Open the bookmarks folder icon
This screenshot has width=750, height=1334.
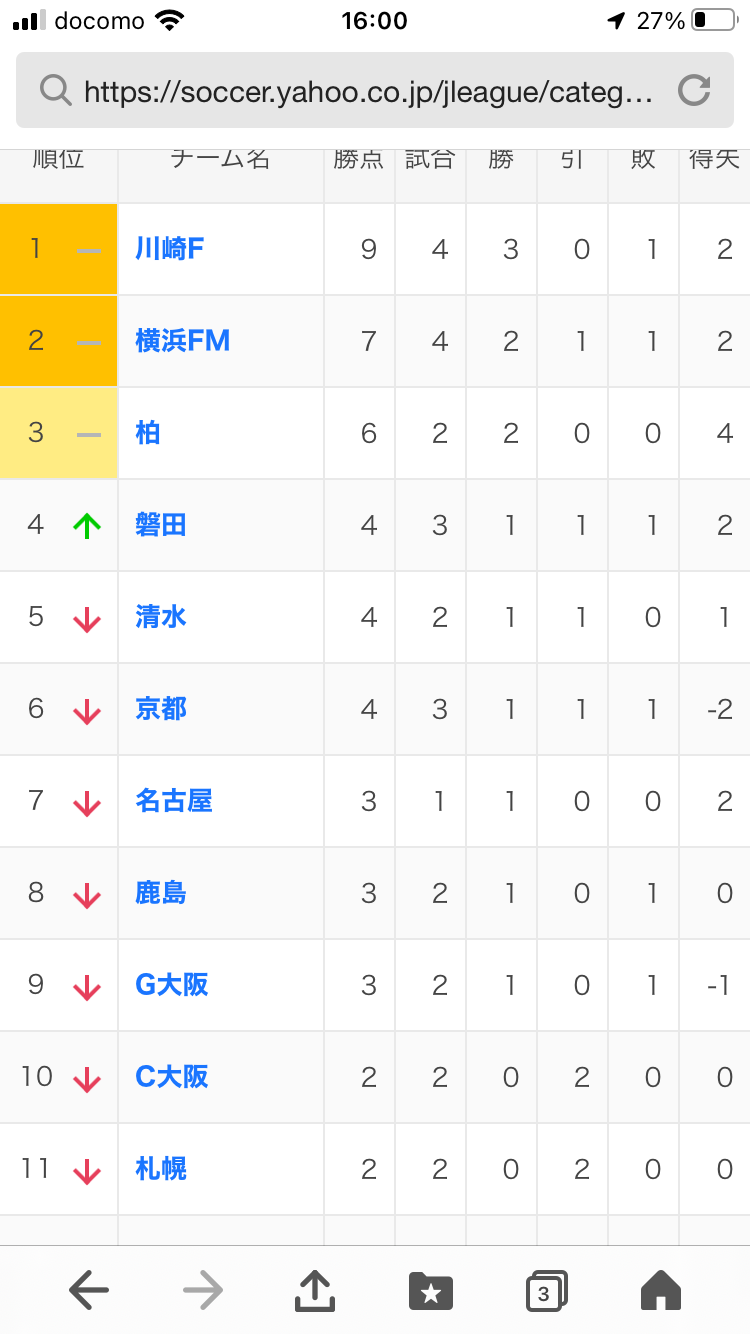click(x=431, y=1292)
